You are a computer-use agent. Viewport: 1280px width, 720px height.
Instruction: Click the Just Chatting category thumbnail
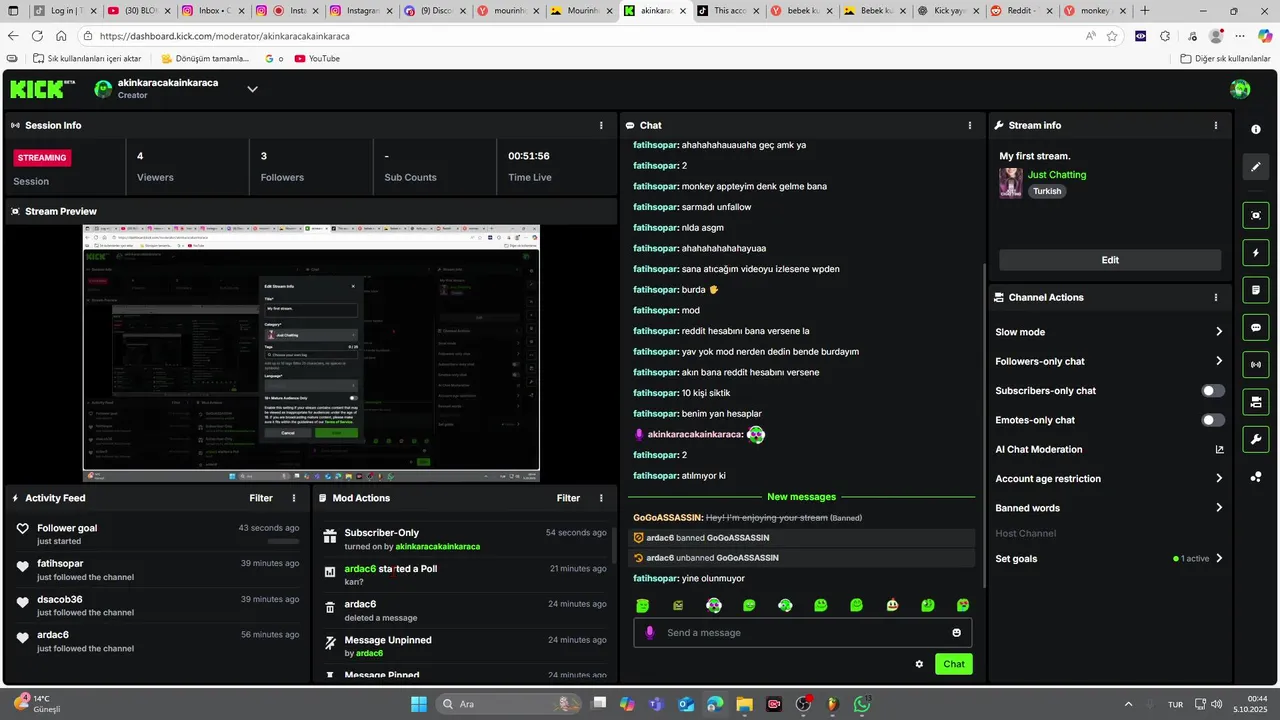[x=1011, y=183]
